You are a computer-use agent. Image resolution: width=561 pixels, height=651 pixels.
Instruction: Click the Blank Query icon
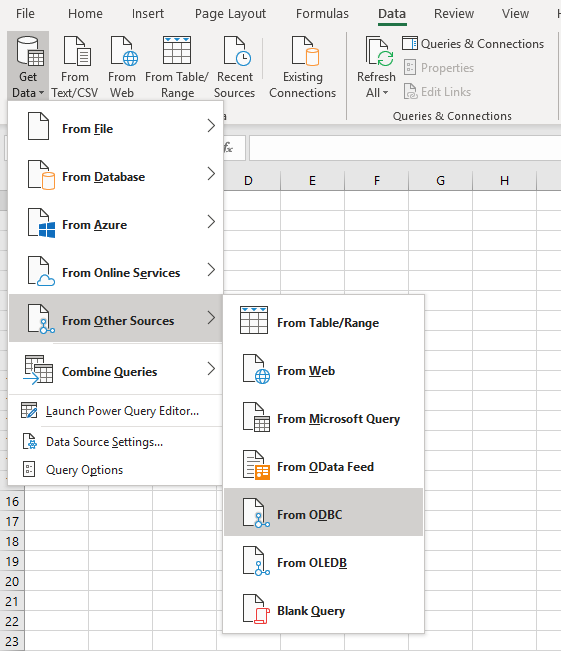coord(256,609)
